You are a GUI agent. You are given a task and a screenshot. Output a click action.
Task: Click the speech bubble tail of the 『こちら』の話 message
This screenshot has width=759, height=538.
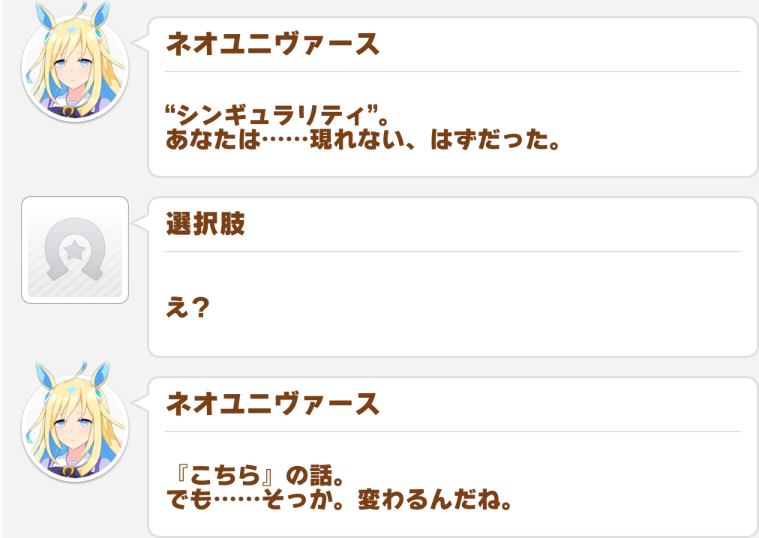(141, 403)
